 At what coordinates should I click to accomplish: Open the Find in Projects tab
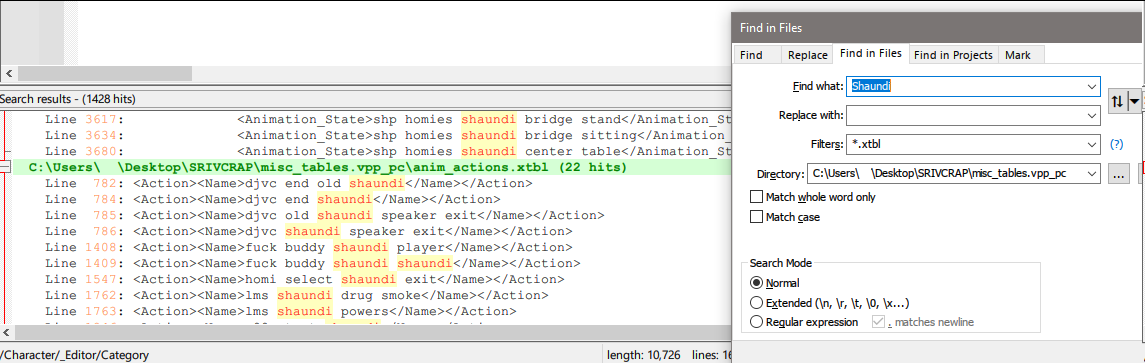(952, 55)
